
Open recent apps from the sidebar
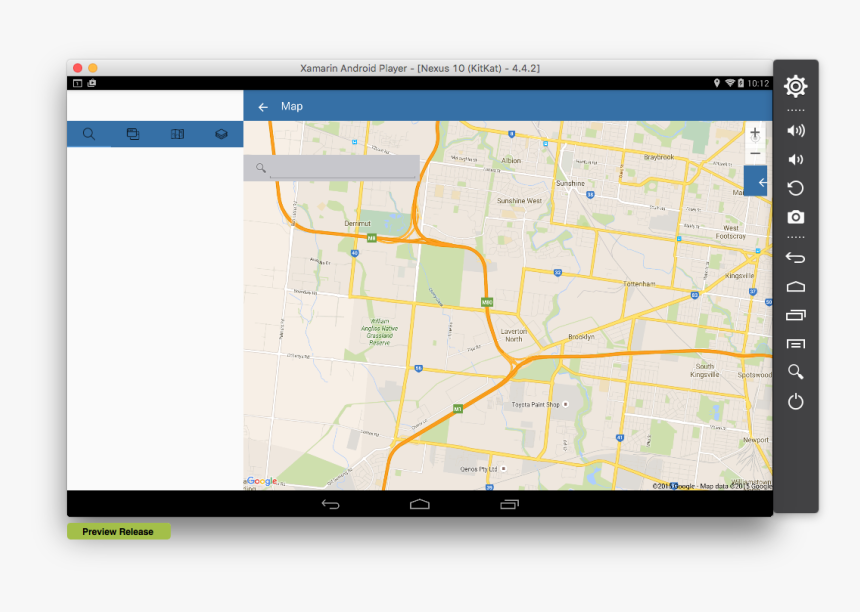[x=795, y=315]
